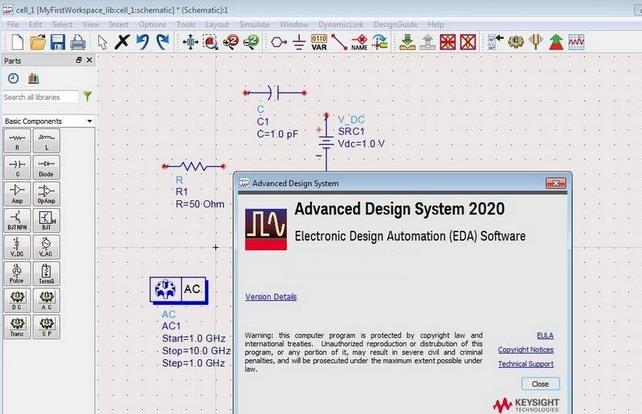The height and width of the screenshot is (414, 642).
Task: Select the AC simulation controller on schematic
Action: (179, 290)
